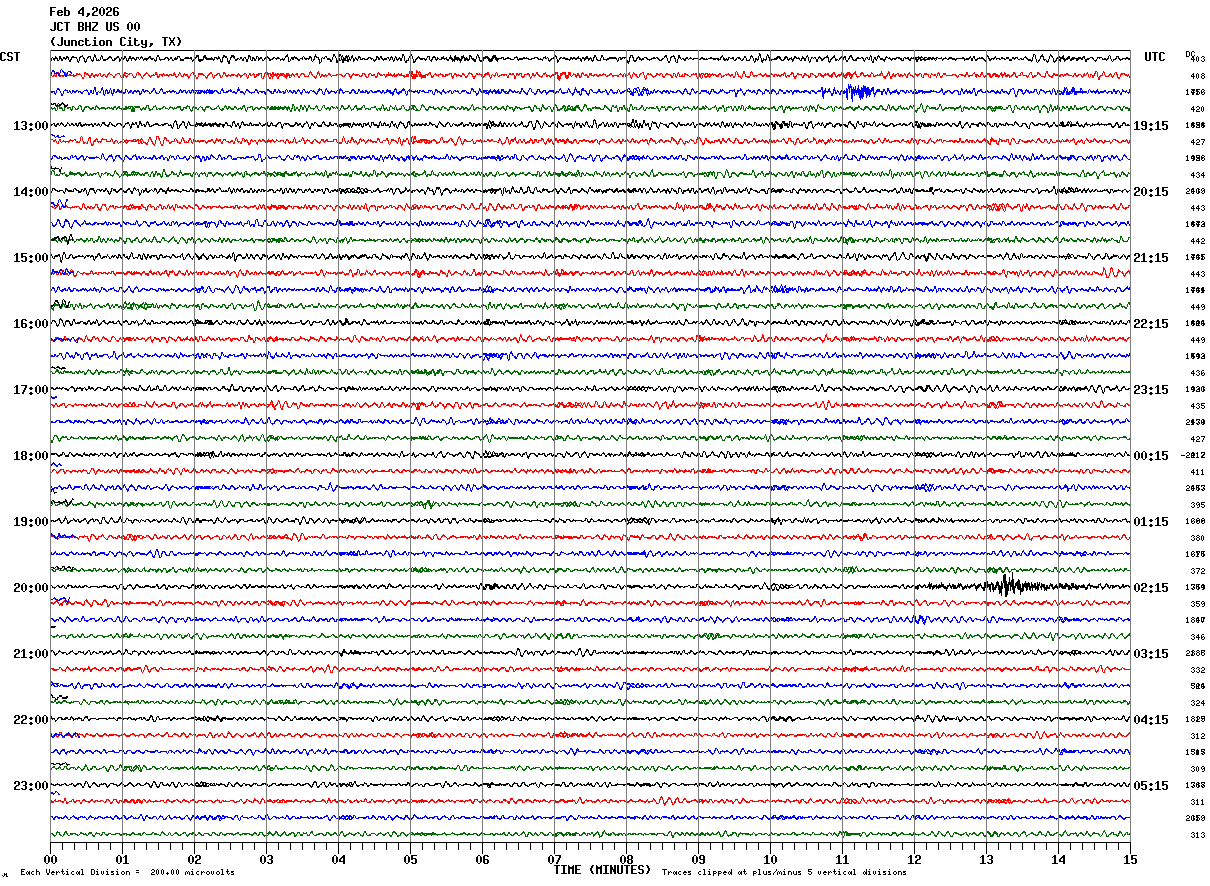Click minute 15 tick label on time axis
Image resolution: width=1210 pixels, height=886 pixels.
[x=1130, y=859]
